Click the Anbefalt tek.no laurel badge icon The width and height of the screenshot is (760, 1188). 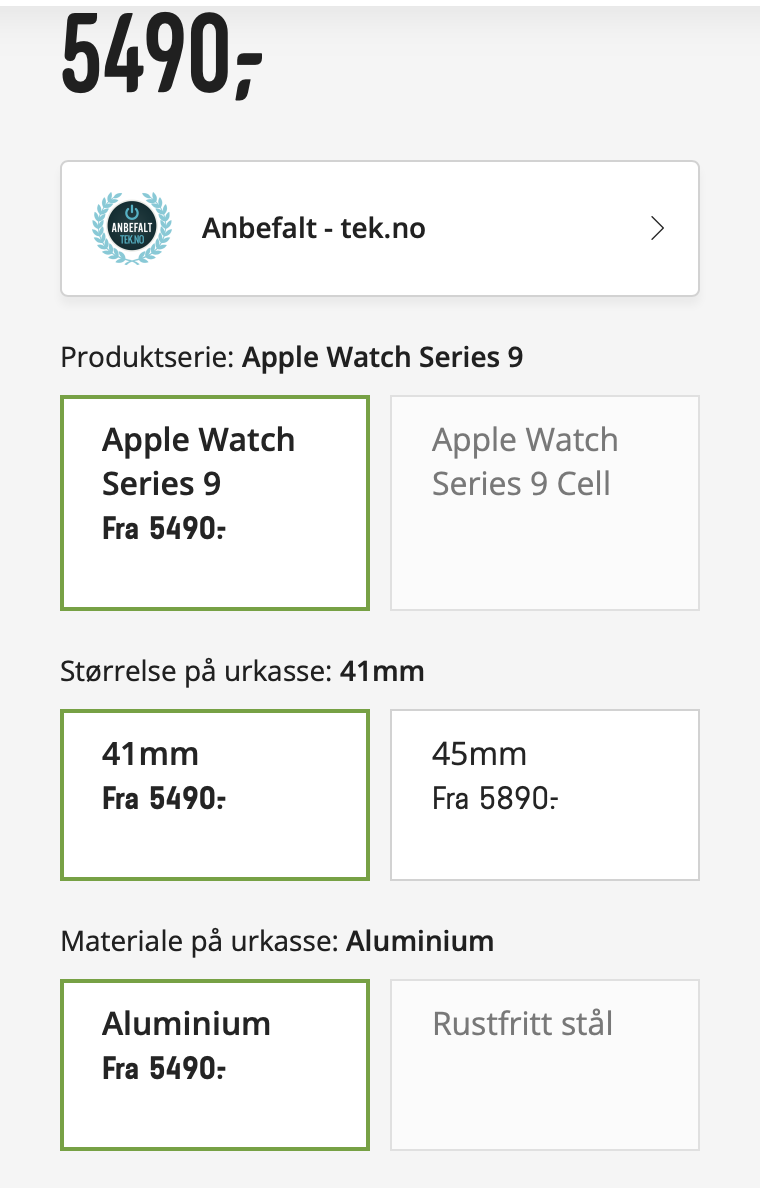[x=131, y=228]
